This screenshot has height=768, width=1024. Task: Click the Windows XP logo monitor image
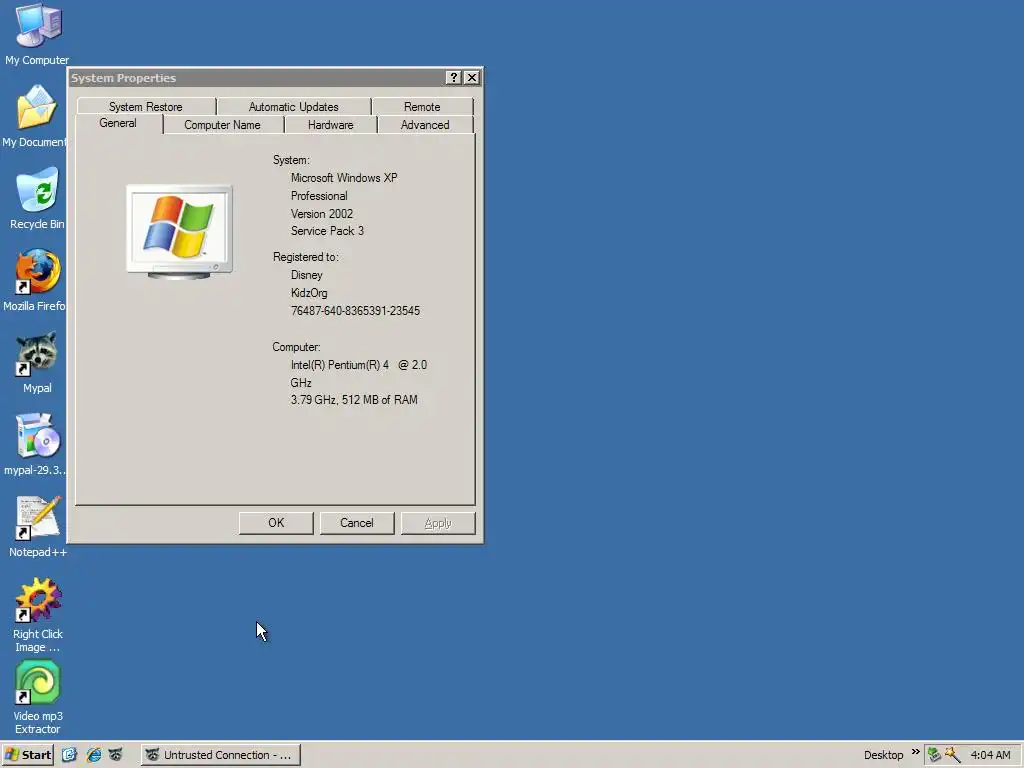[x=180, y=232]
